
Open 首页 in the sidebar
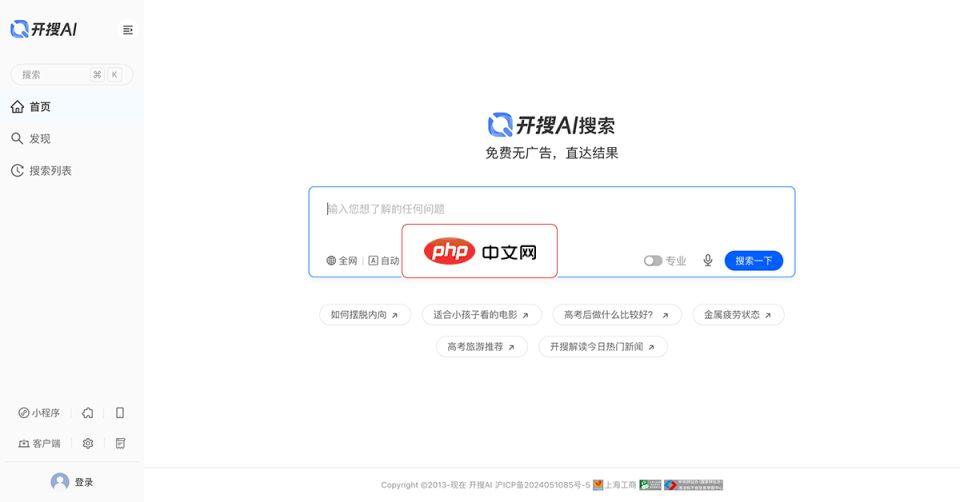(x=72, y=107)
